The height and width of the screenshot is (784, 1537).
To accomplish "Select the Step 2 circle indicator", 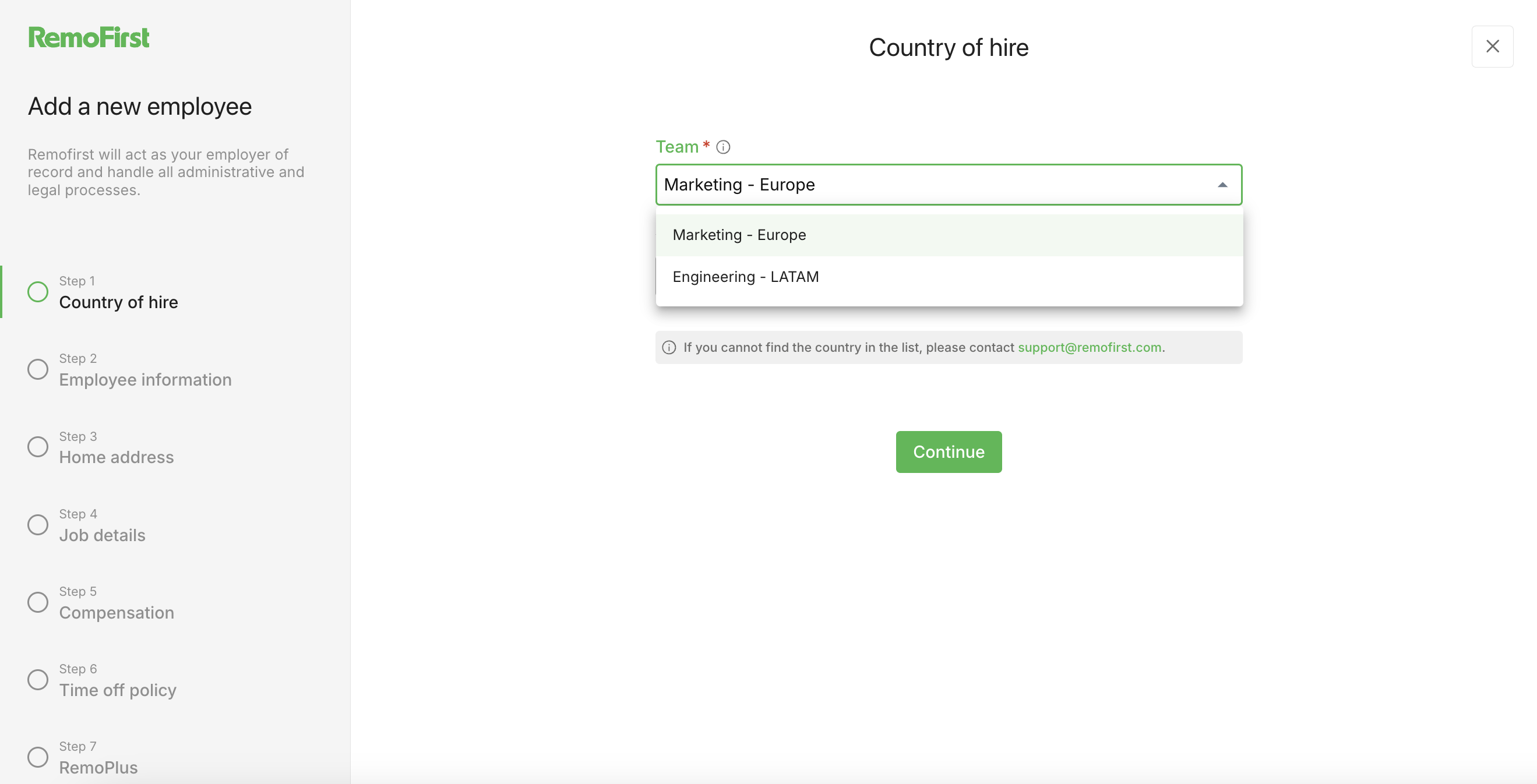I will click(x=38, y=369).
